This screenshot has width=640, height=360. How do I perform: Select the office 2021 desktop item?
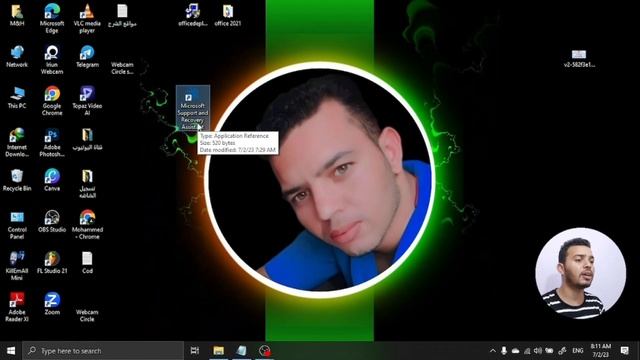point(228,15)
